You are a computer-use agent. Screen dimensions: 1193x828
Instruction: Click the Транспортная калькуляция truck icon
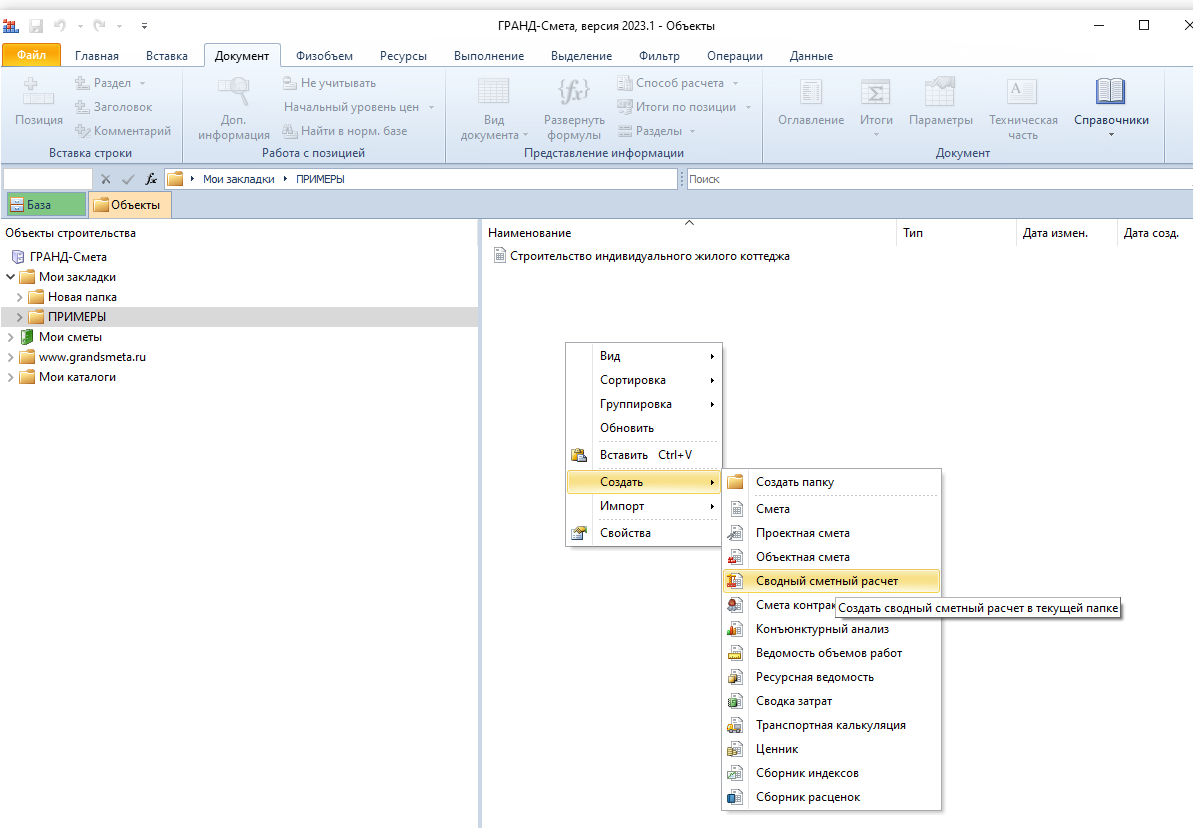pyautogui.click(x=734, y=724)
